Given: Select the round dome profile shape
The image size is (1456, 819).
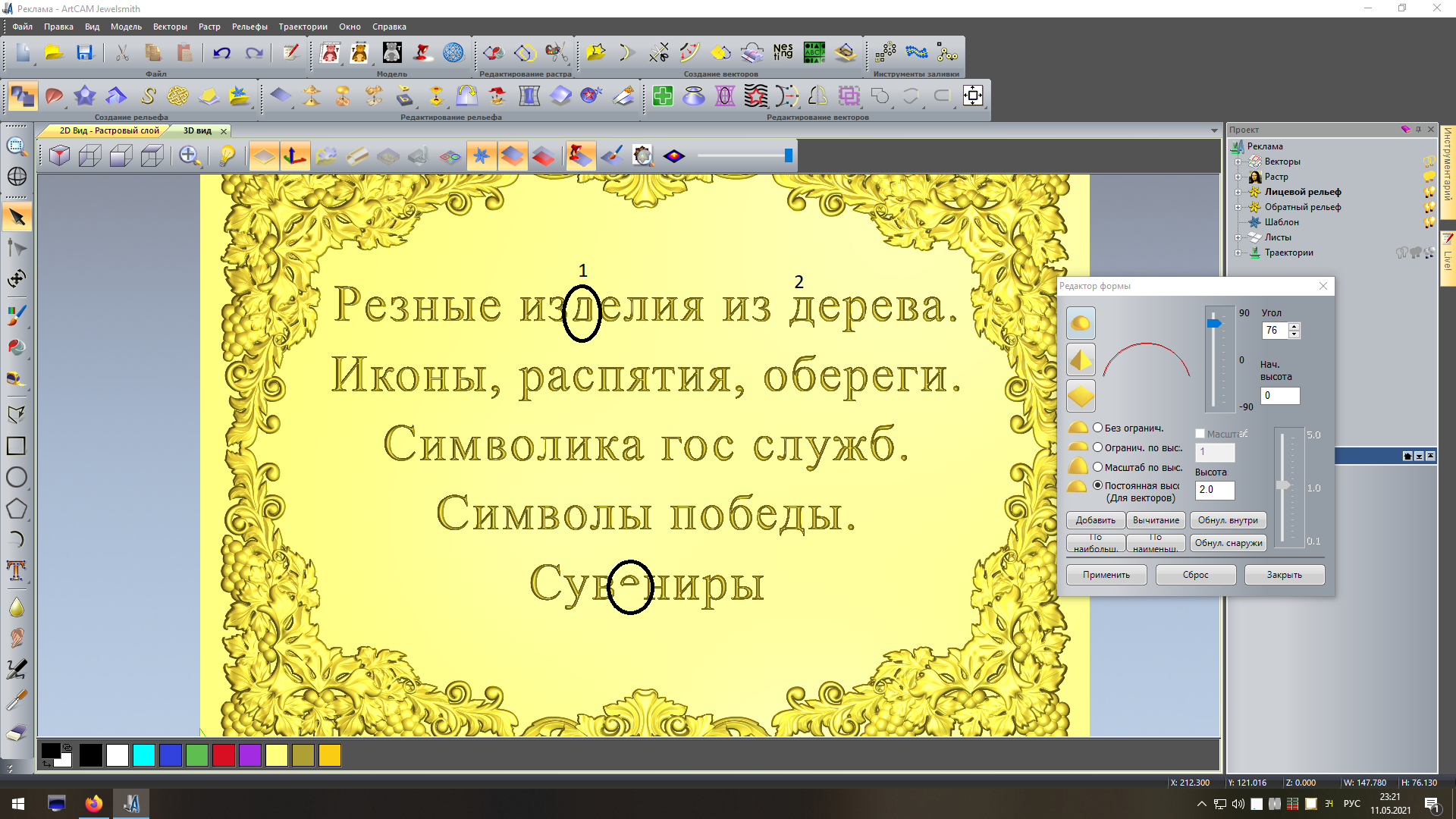Looking at the screenshot, I should coord(1081,324).
